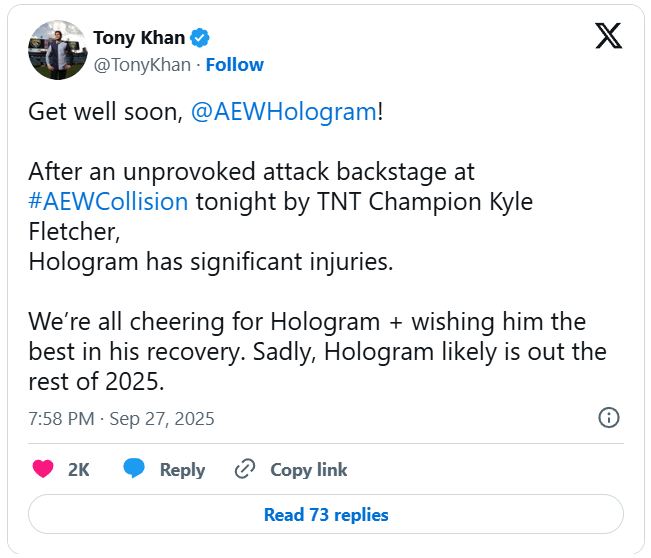
Task: Click the heart like icon
Action: click(x=44, y=469)
